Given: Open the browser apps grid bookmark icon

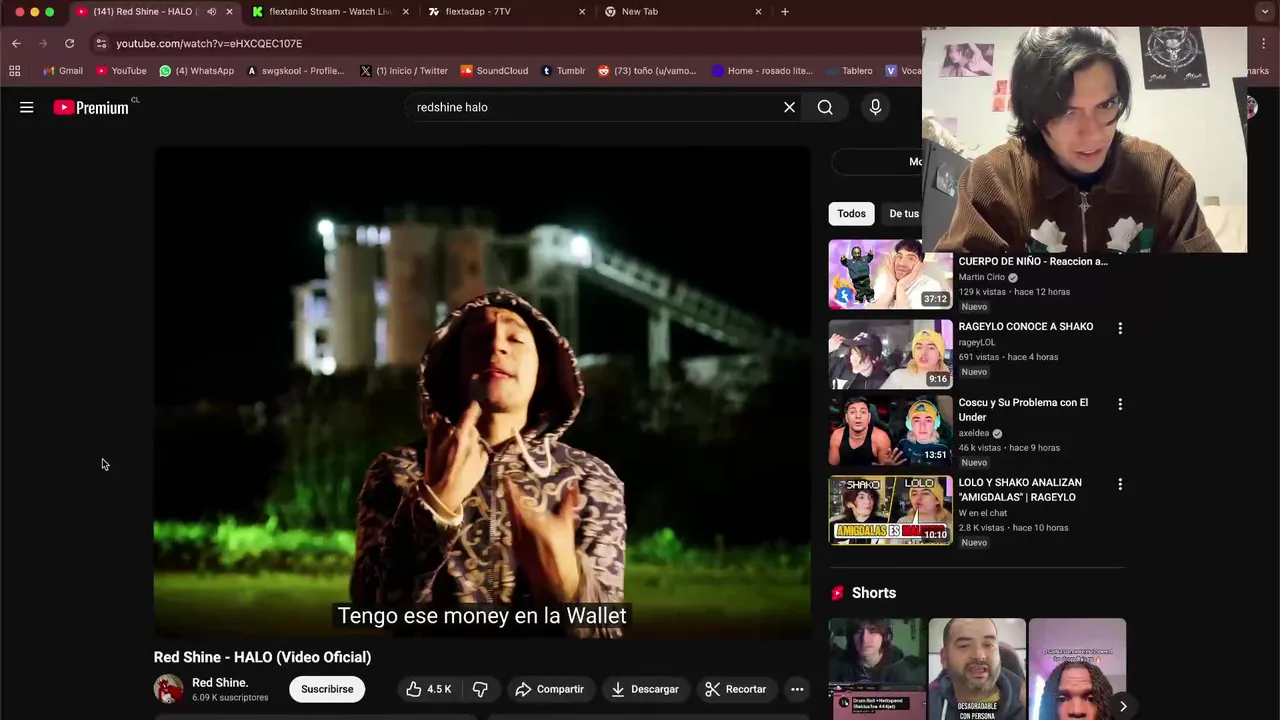Looking at the screenshot, I should coord(14,71).
